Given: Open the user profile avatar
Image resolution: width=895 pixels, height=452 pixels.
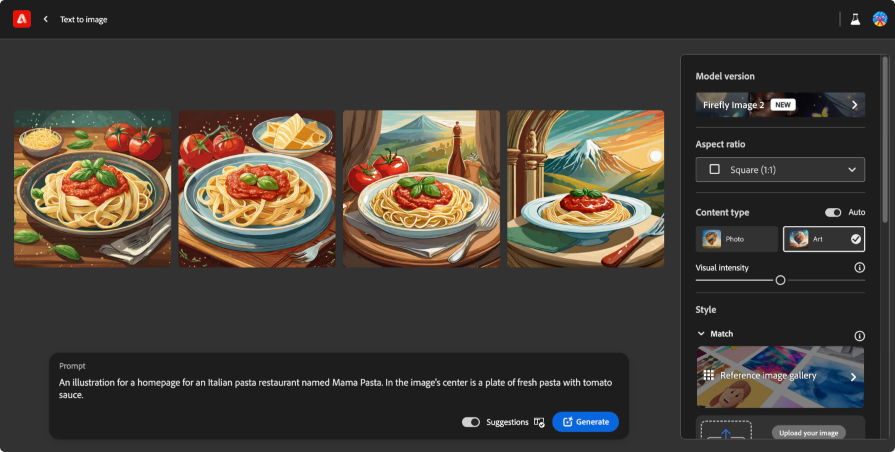Looking at the screenshot, I should 879,19.
